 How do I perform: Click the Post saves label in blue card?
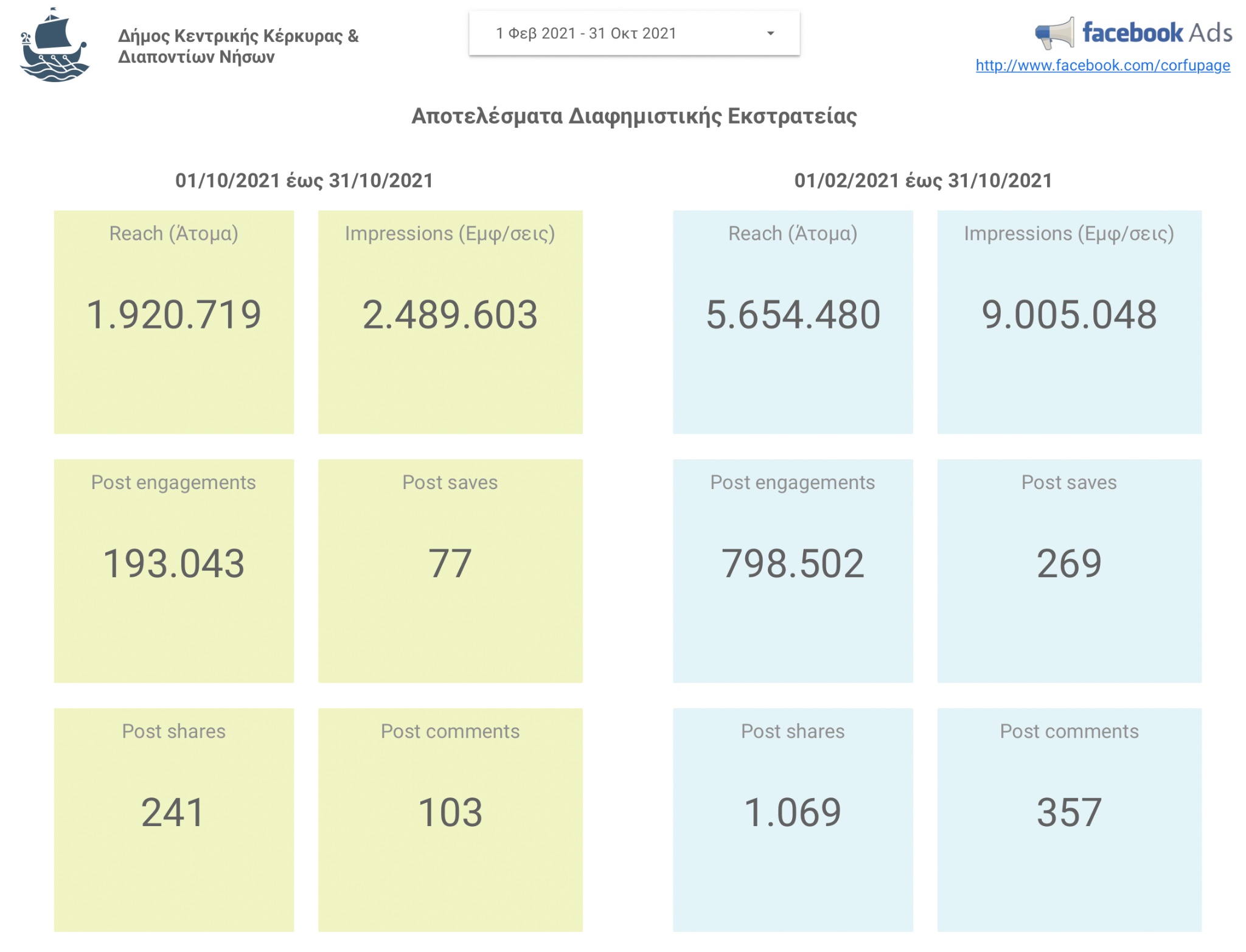(1069, 482)
